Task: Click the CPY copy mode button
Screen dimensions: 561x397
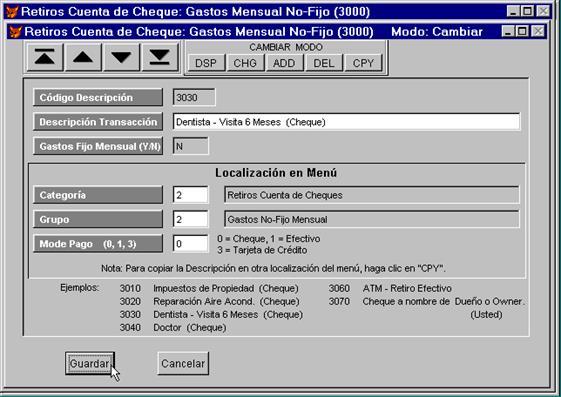Action: coord(363,63)
